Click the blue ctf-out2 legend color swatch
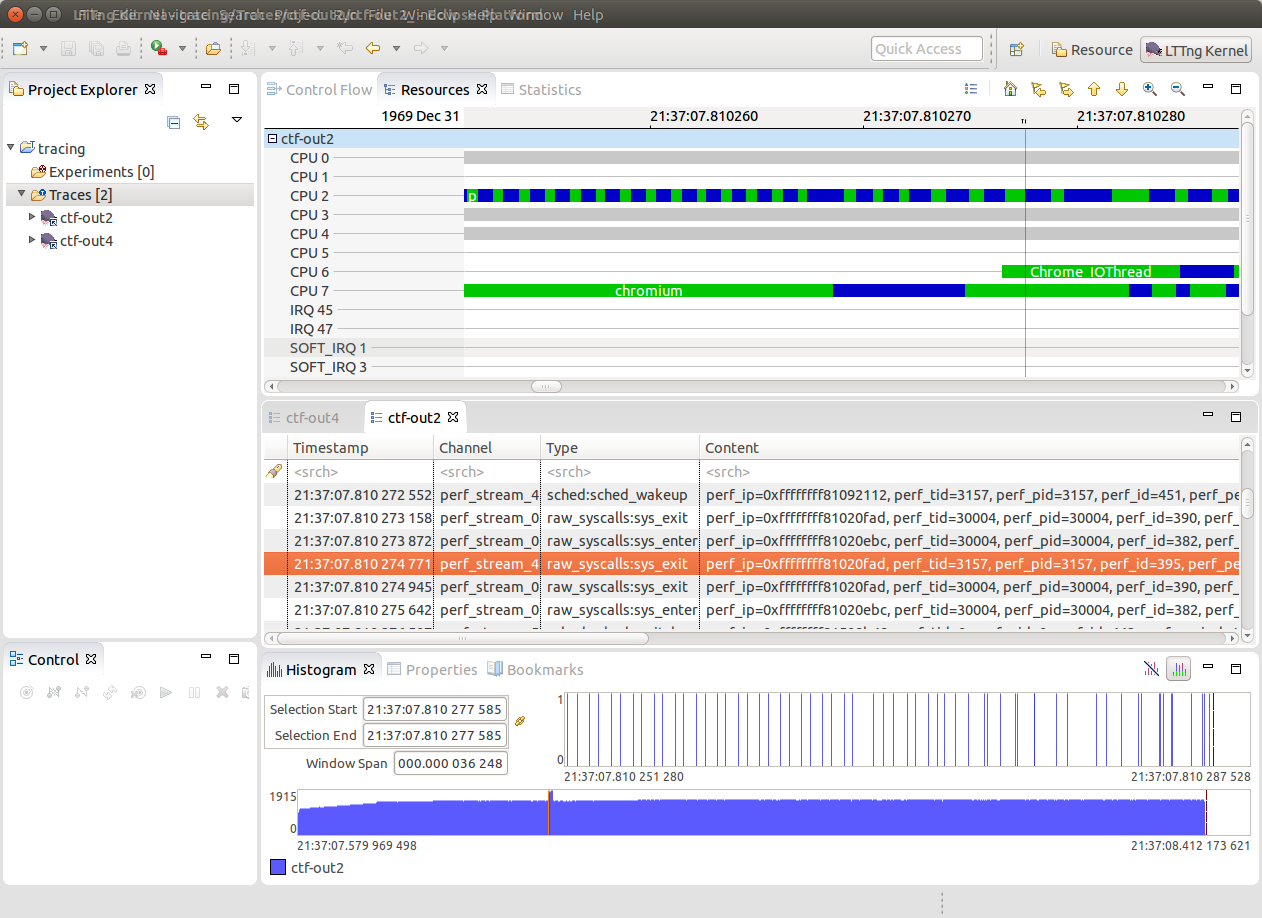The height and width of the screenshot is (918, 1262). click(x=278, y=867)
